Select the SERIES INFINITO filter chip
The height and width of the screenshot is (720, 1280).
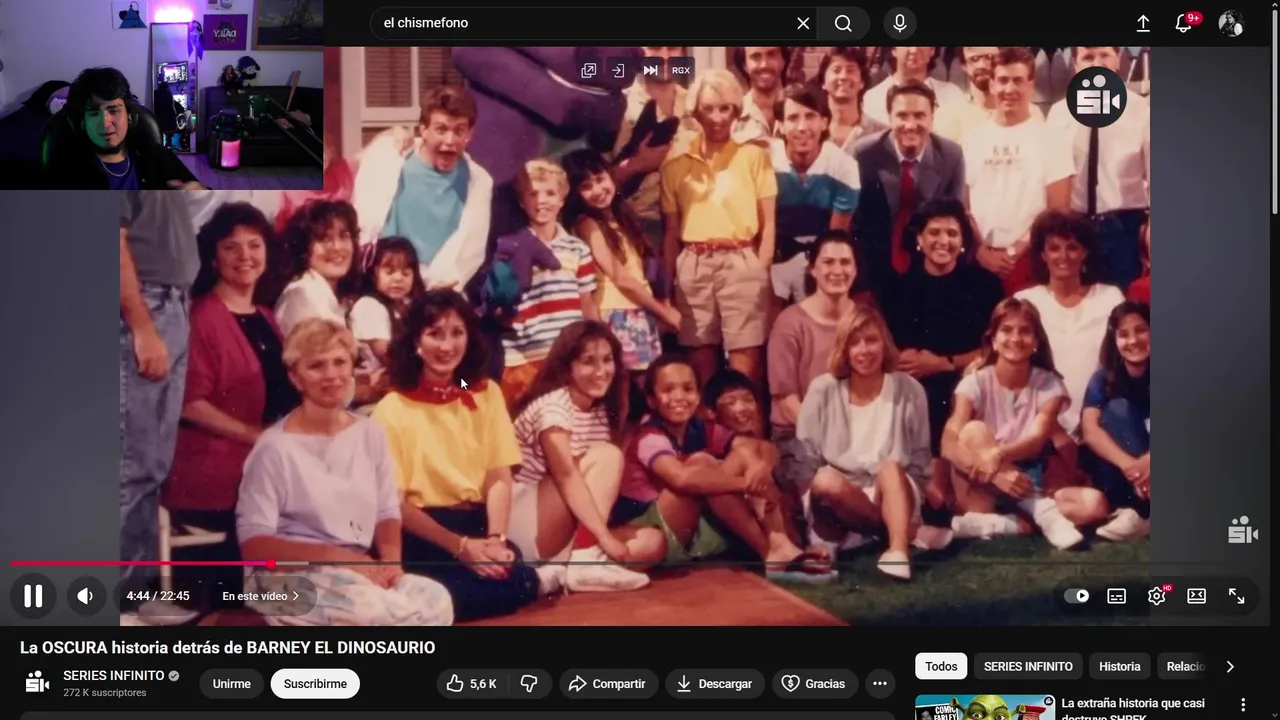(x=1028, y=666)
